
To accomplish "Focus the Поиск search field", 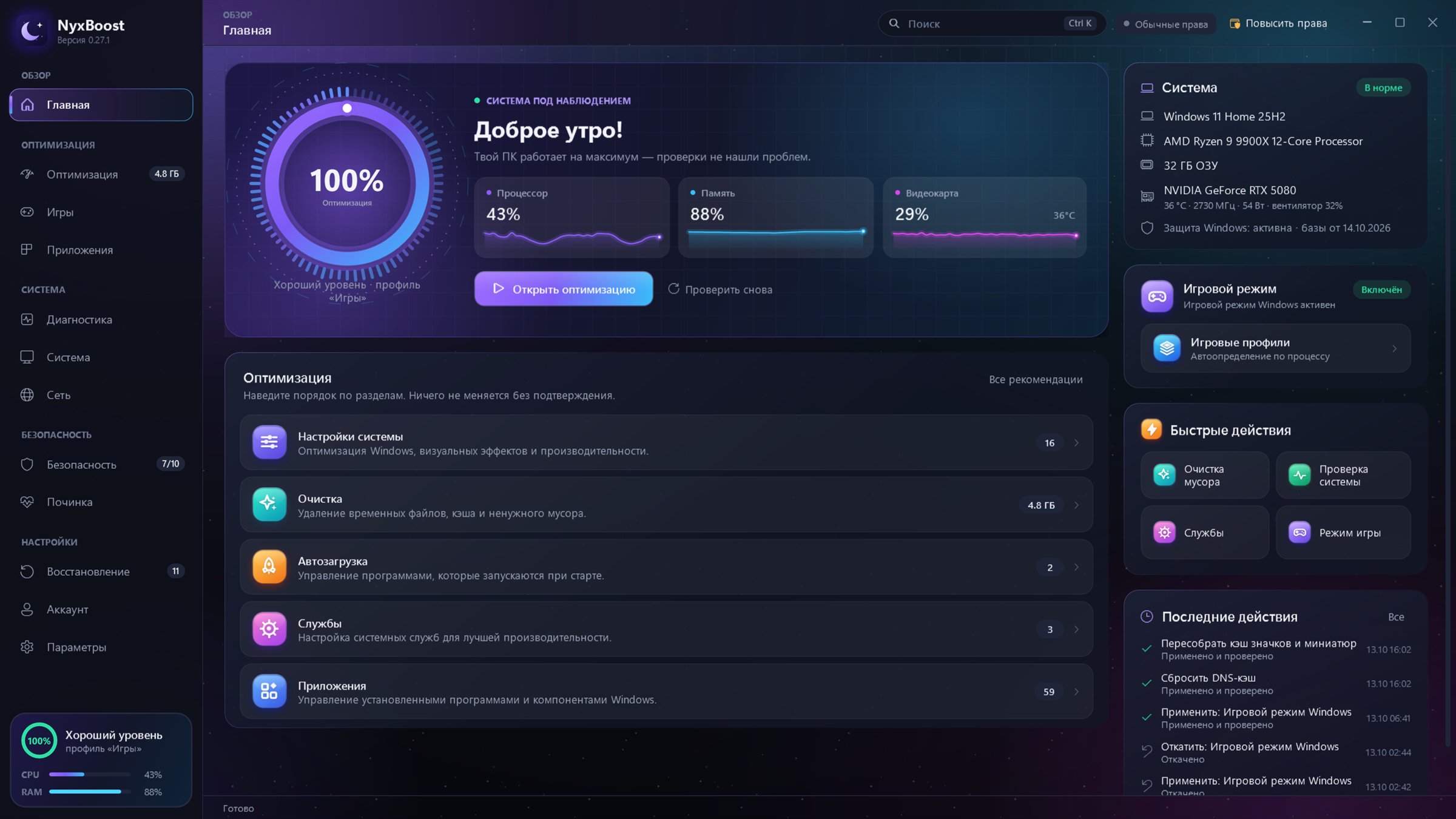I will 991,24.
